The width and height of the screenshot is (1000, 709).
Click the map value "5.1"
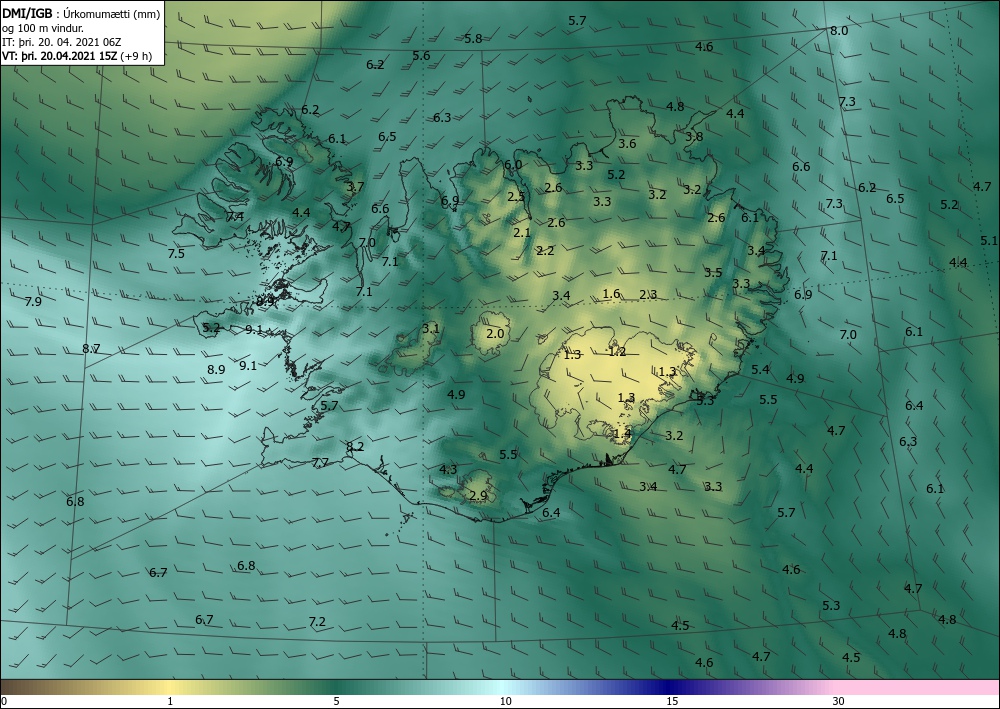point(989,240)
